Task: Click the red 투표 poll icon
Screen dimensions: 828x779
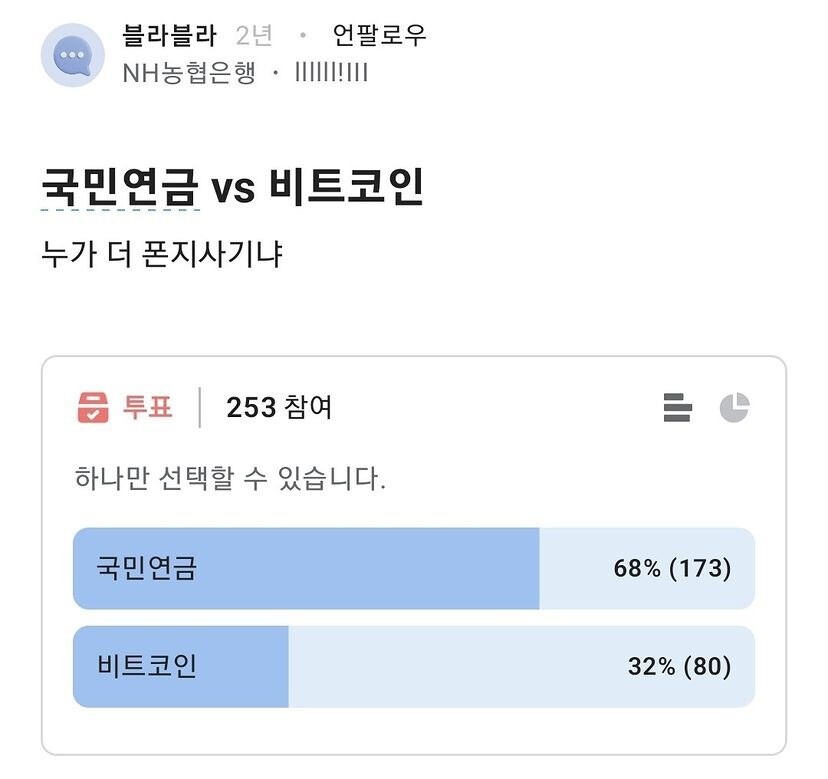Action: coord(93,408)
